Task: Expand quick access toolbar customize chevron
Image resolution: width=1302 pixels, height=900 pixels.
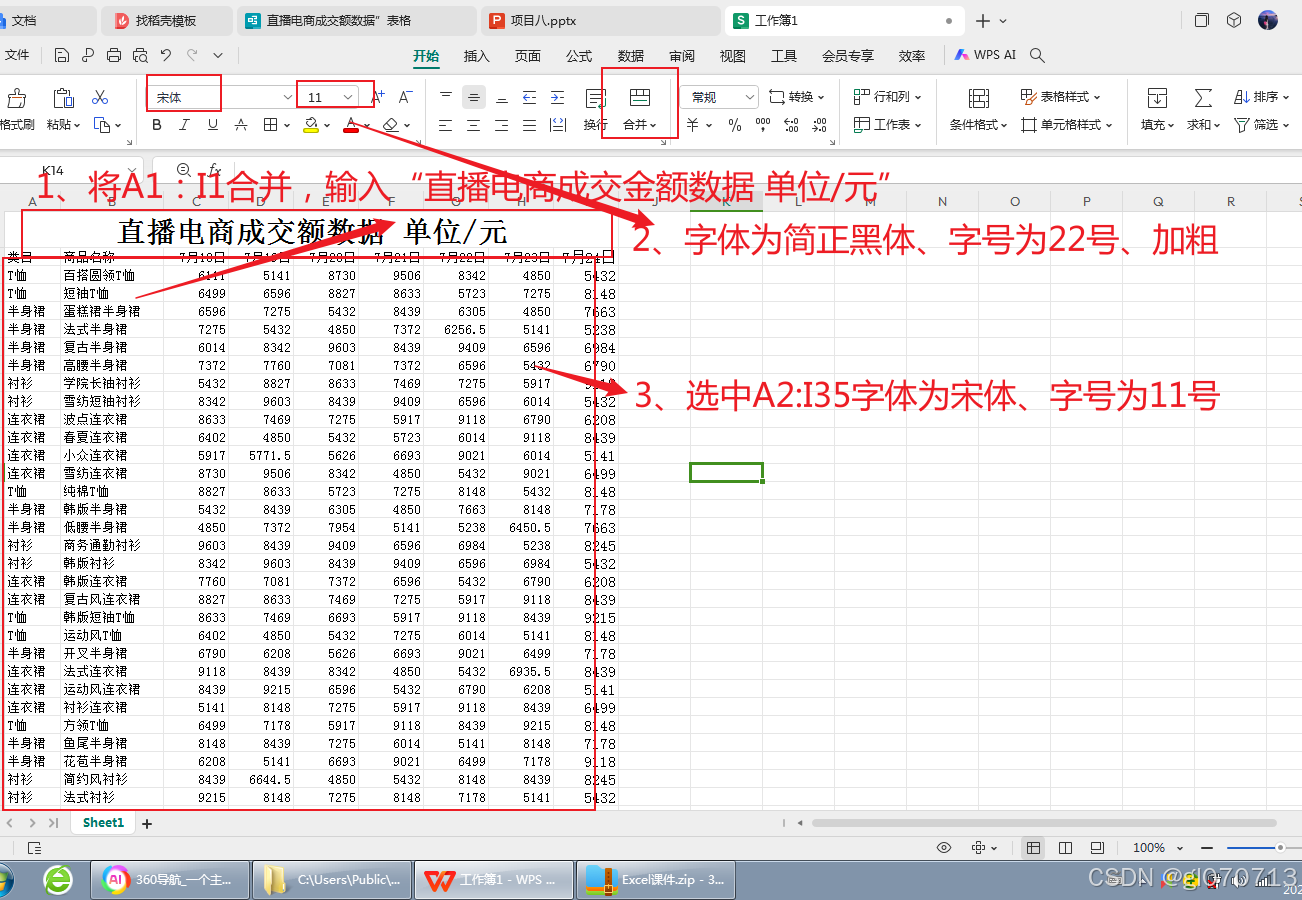Action: [218, 56]
